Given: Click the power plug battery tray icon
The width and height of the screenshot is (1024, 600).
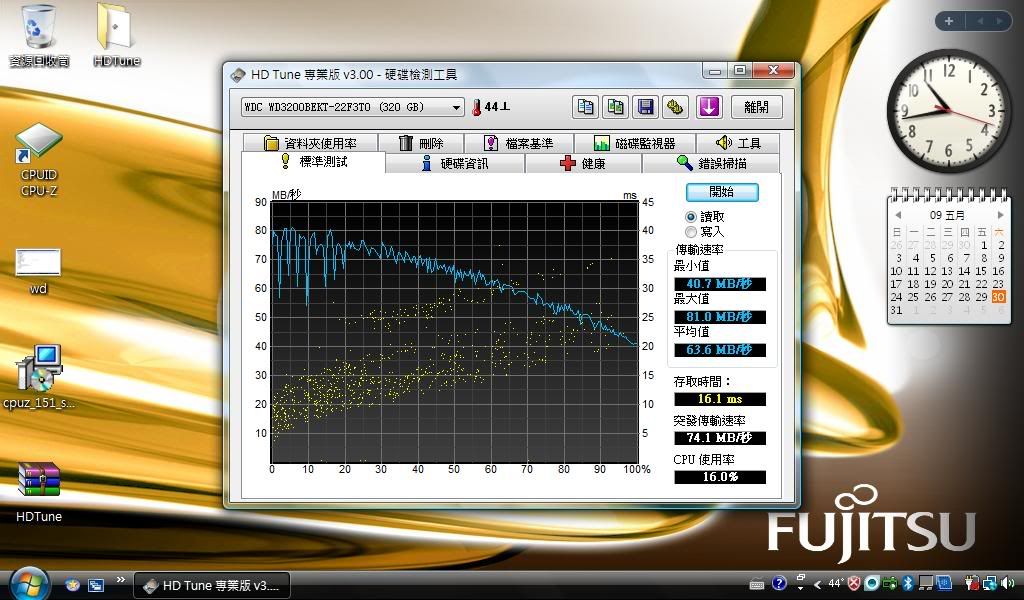Looking at the screenshot, I should (x=972, y=583).
